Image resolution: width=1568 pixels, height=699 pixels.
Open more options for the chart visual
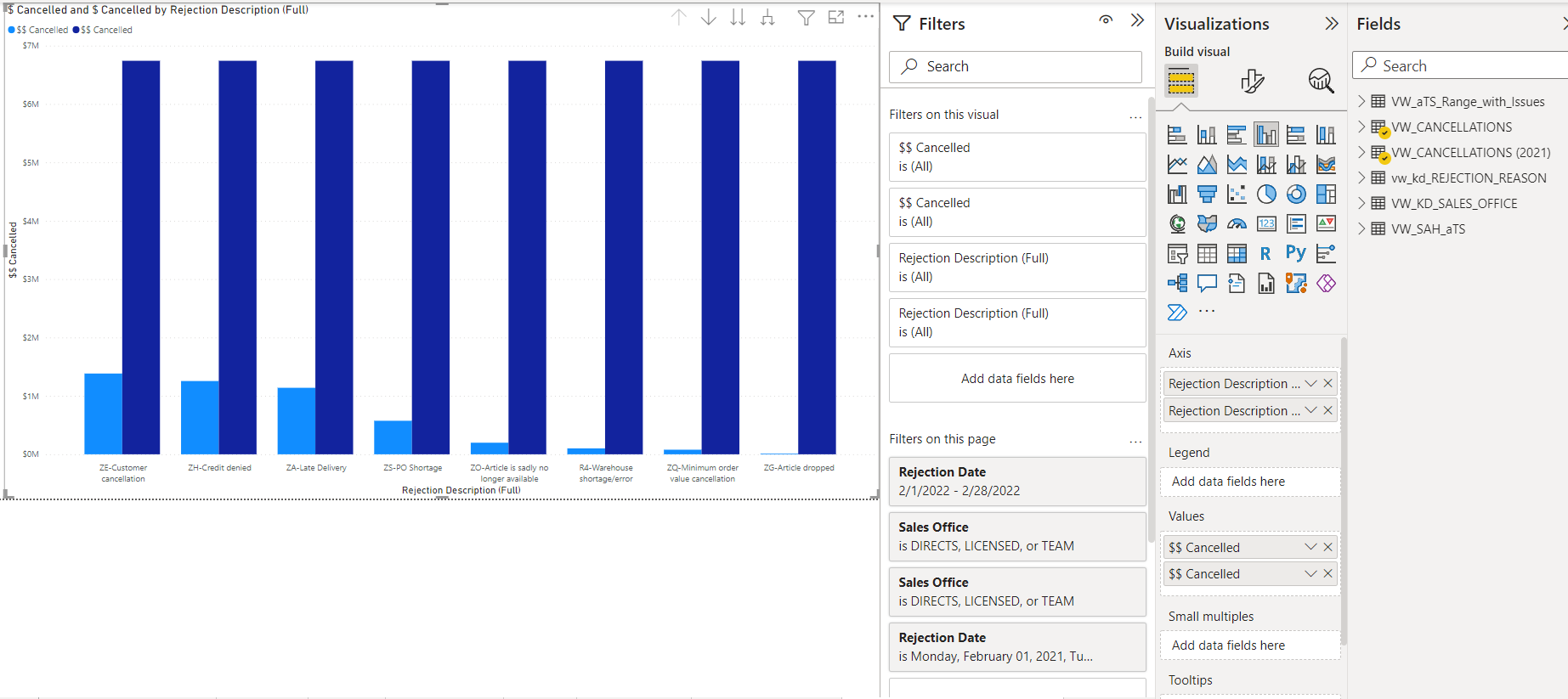coord(866,17)
